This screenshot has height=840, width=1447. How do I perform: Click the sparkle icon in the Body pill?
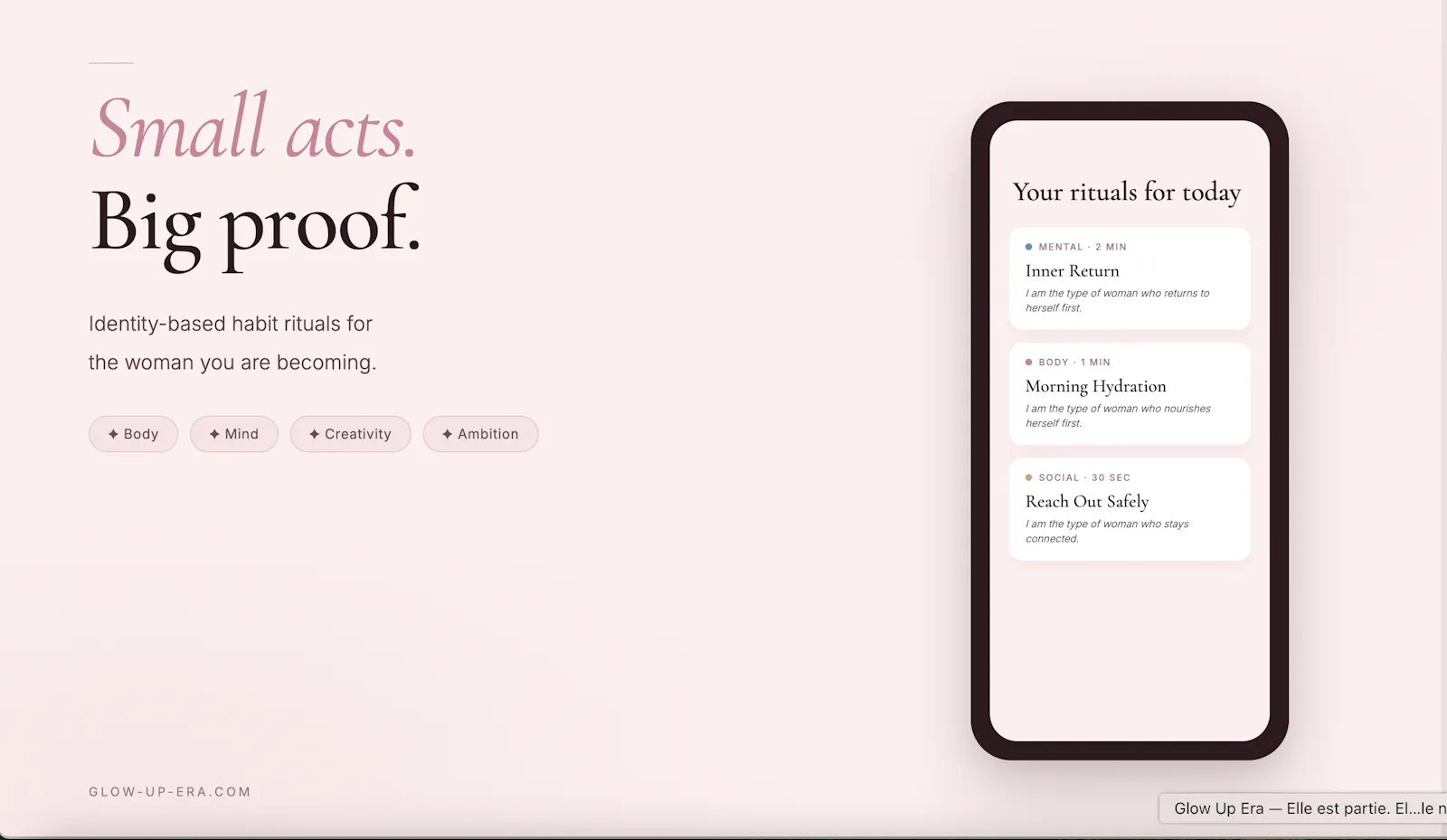pos(113,434)
